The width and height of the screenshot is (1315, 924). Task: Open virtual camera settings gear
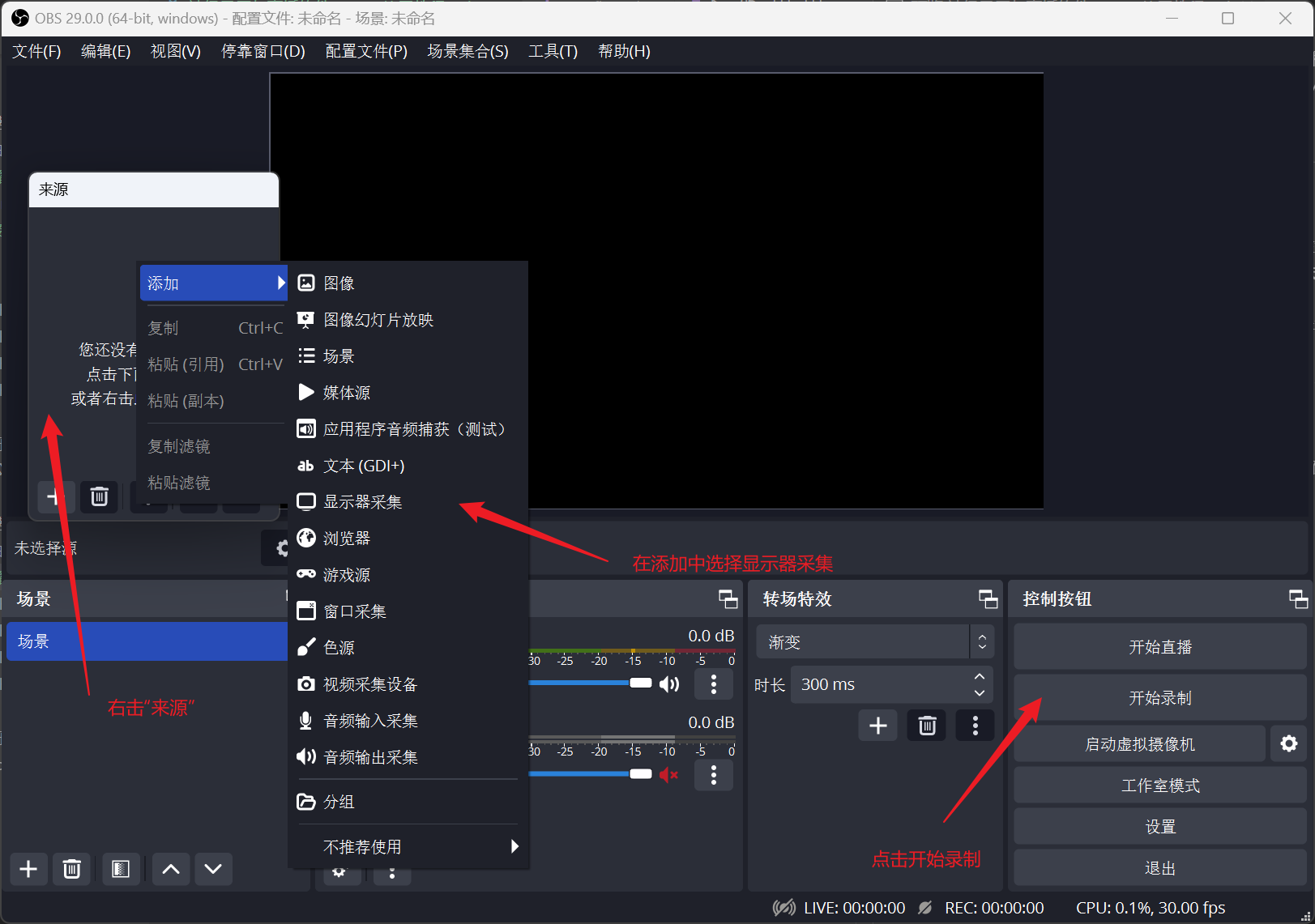coord(1288,743)
